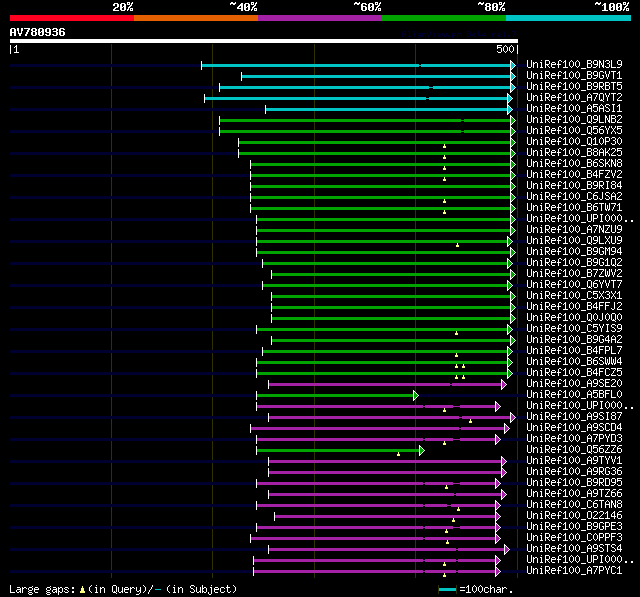
Task: Select the UniRef100_A9RG36 label
Action: coord(574,472)
